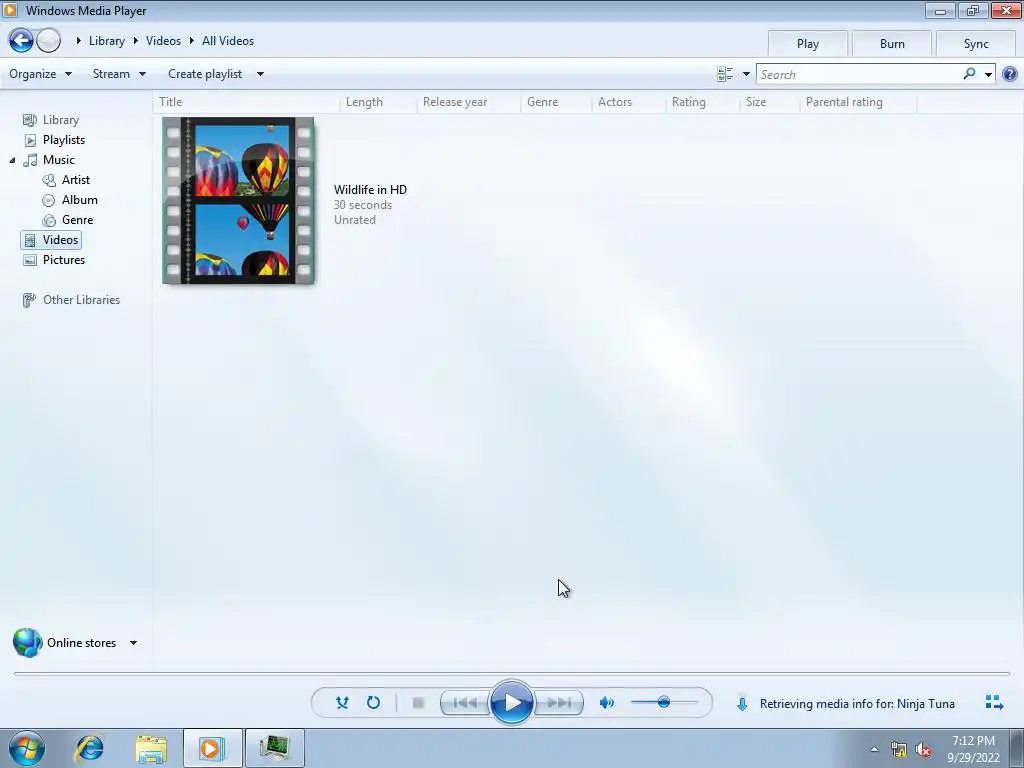This screenshot has height=768, width=1024.
Task: Select Wildlife in HD video thumbnail
Action: [x=238, y=200]
